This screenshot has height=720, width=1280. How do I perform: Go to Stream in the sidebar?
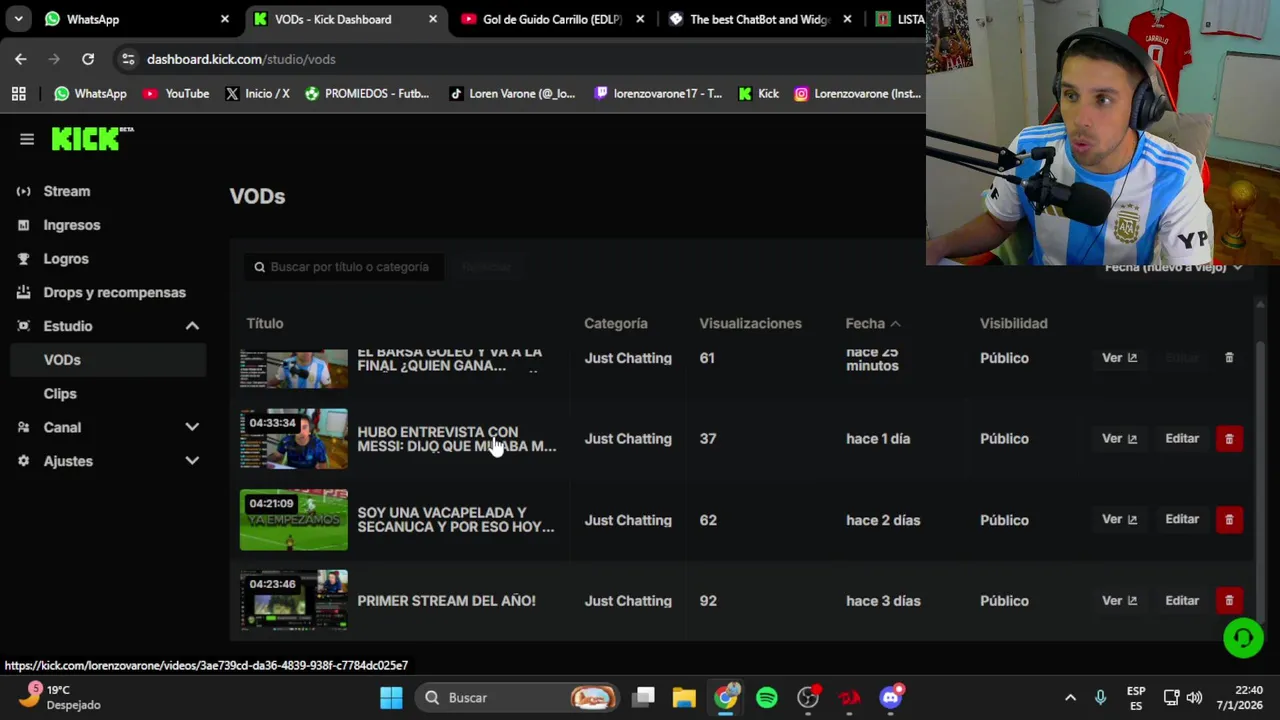coord(67,191)
